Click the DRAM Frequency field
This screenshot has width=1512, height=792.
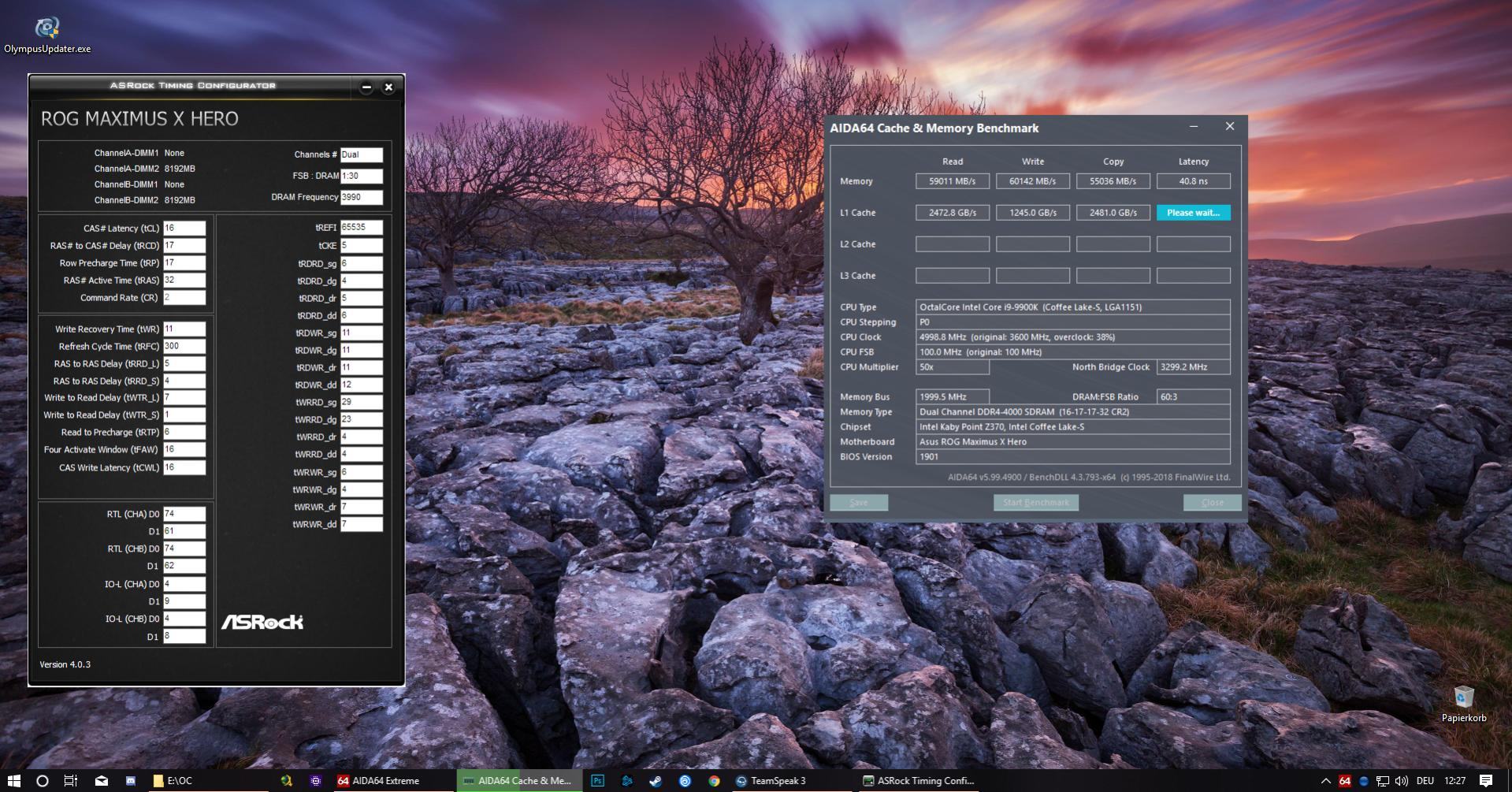tap(362, 197)
